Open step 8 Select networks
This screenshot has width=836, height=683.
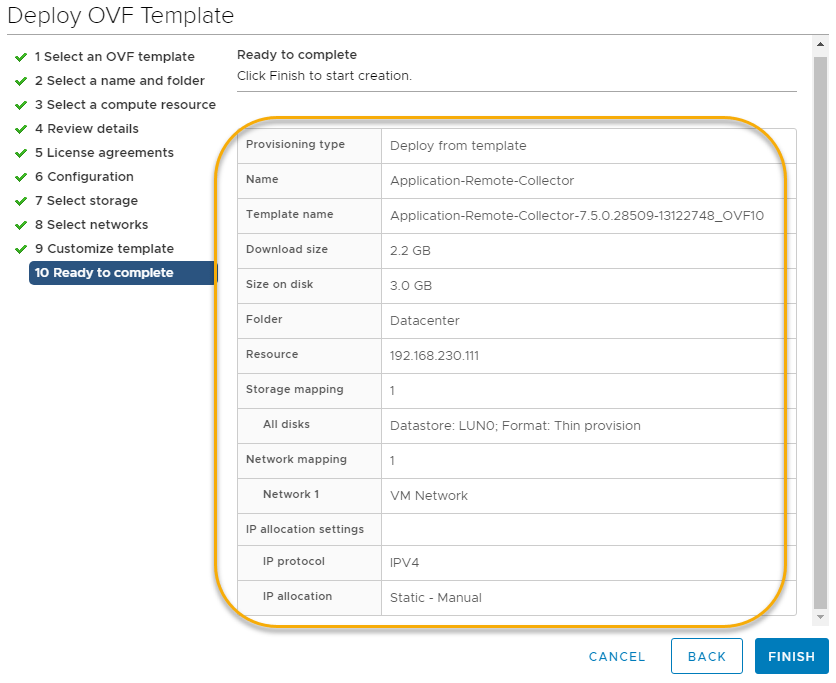(x=91, y=225)
